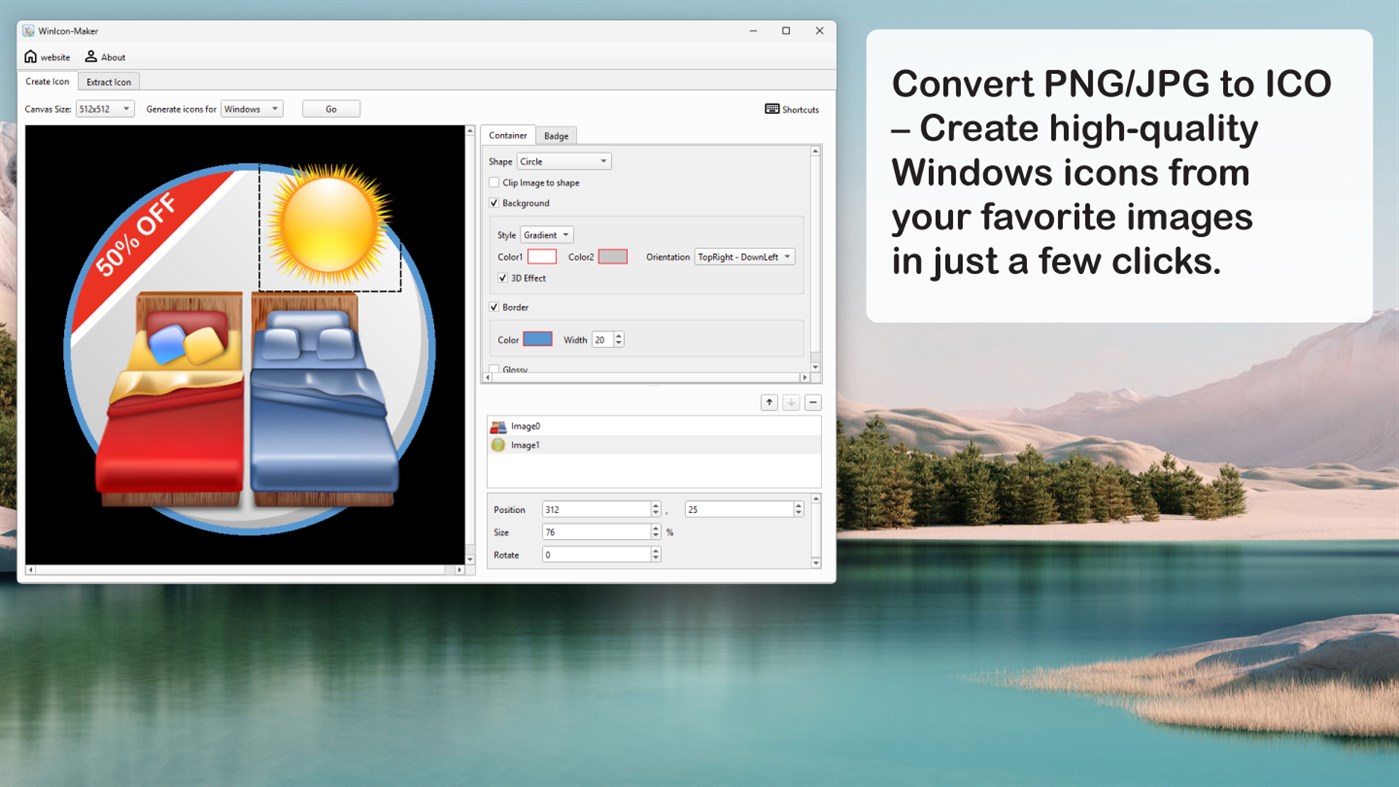
Task: Open the Badge tab
Action: (x=556, y=135)
